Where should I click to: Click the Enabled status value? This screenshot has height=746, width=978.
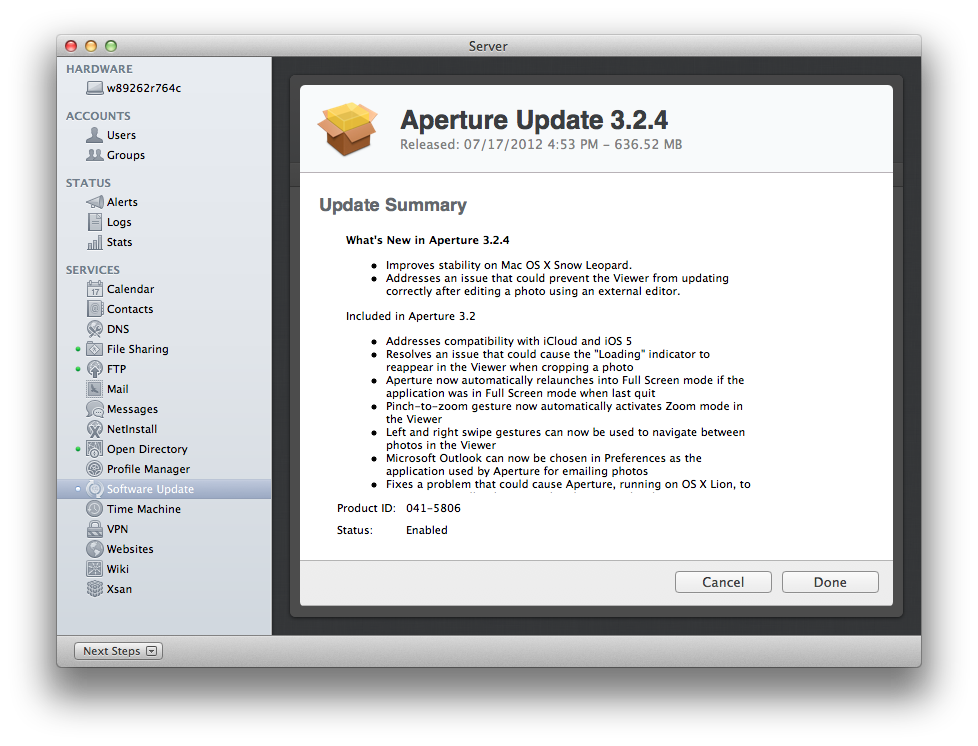click(x=427, y=530)
